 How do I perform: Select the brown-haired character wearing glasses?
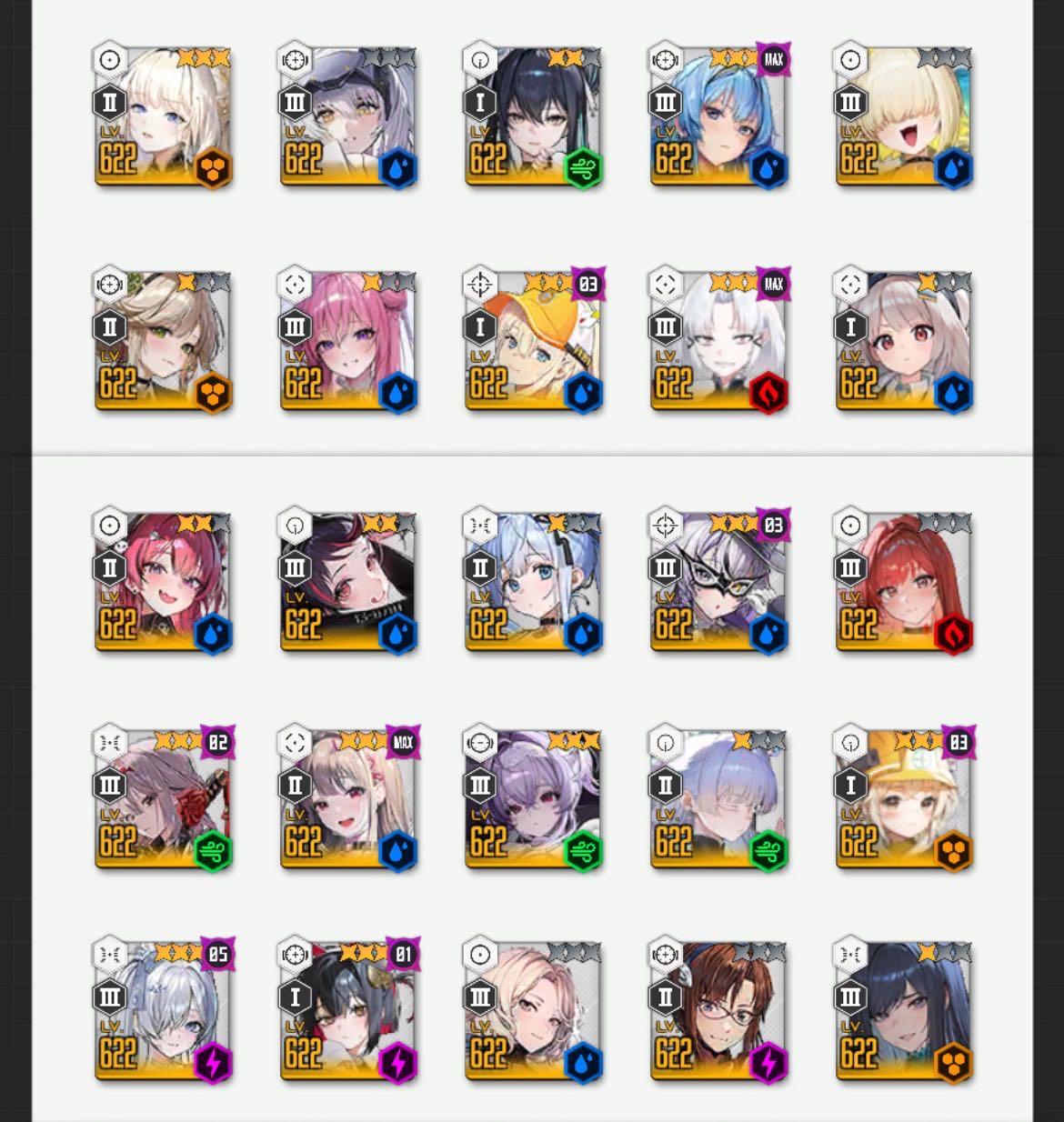click(718, 1010)
